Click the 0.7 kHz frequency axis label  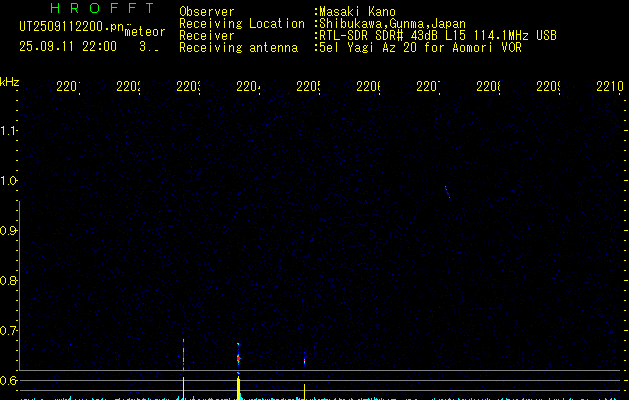pyautogui.click(x=8, y=331)
